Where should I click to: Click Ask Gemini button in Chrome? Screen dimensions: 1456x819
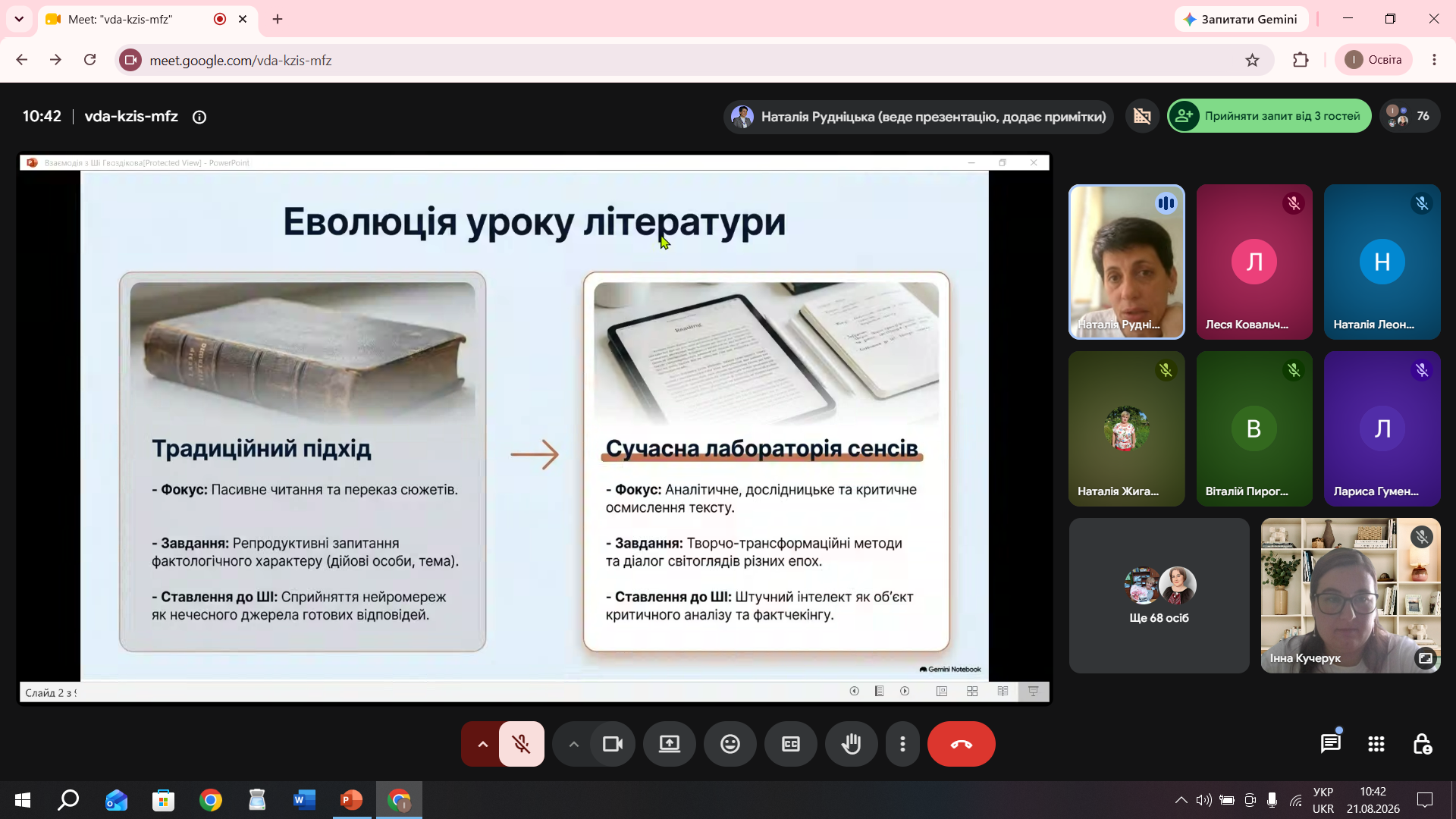[x=1241, y=19]
